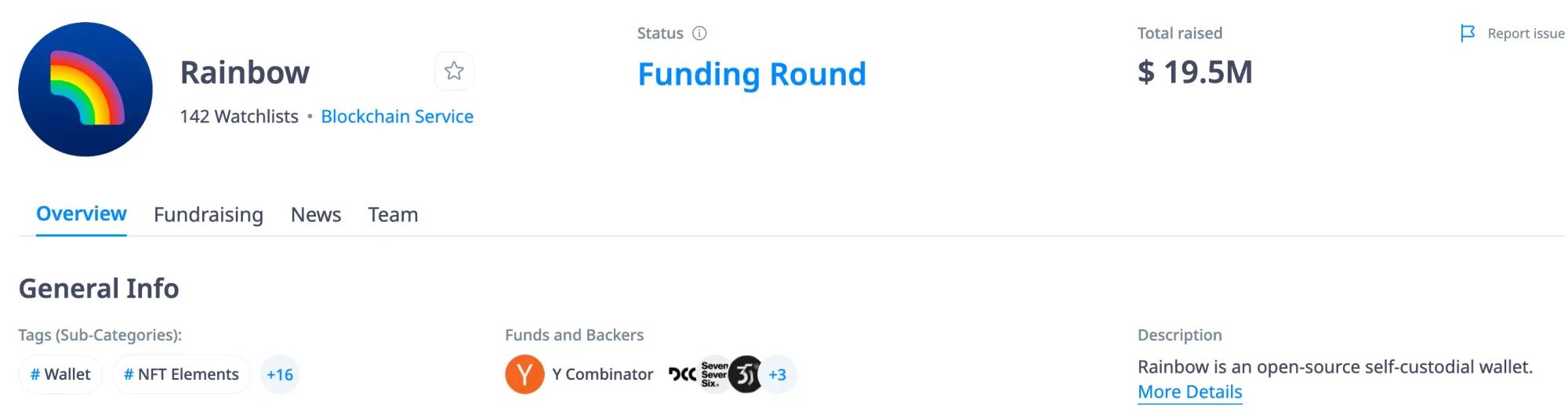This screenshot has width=1568, height=419.
Task: Click the Rainbow project logo
Action: [x=85, y=89]
